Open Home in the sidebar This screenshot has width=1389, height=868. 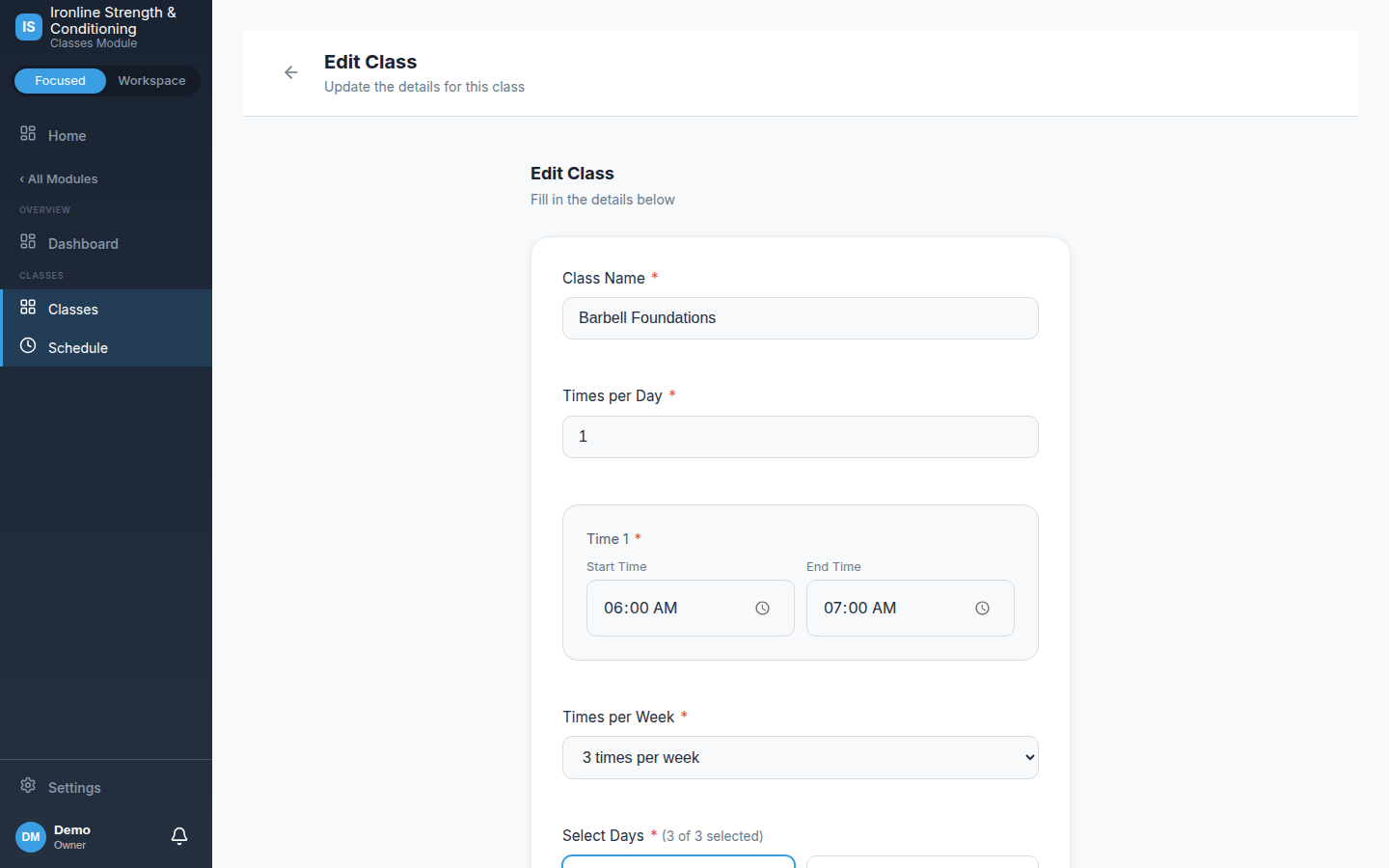[106, 136]
